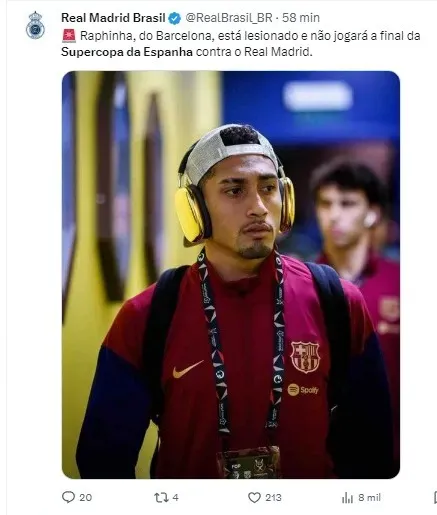Click the Barcelona crest on the jacket

(305, 357)
